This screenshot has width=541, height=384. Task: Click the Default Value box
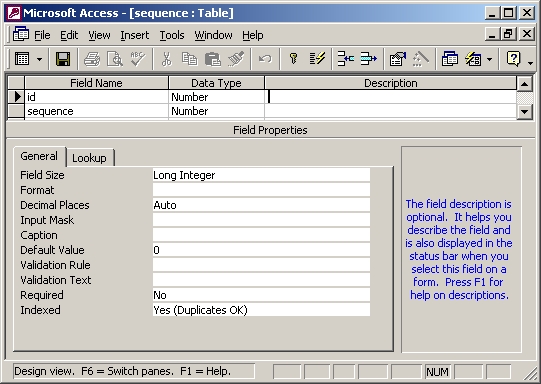click(261, 250)
